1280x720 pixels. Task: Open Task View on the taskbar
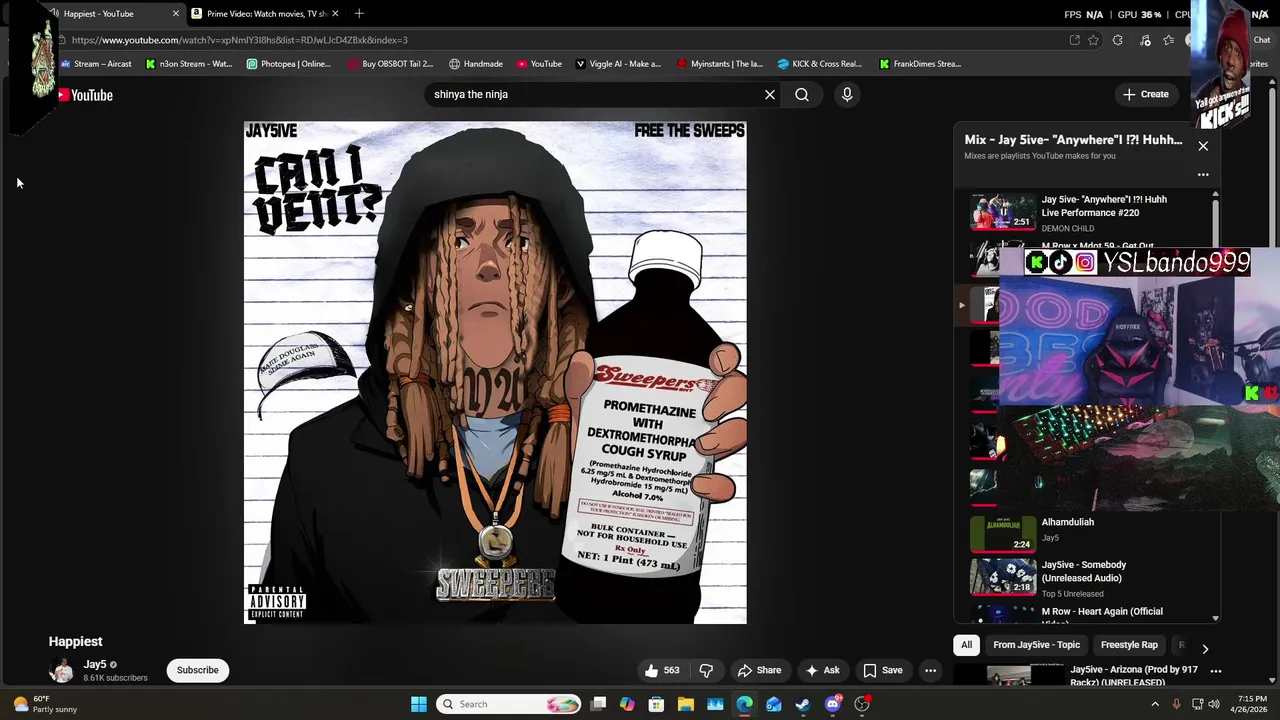598,704
